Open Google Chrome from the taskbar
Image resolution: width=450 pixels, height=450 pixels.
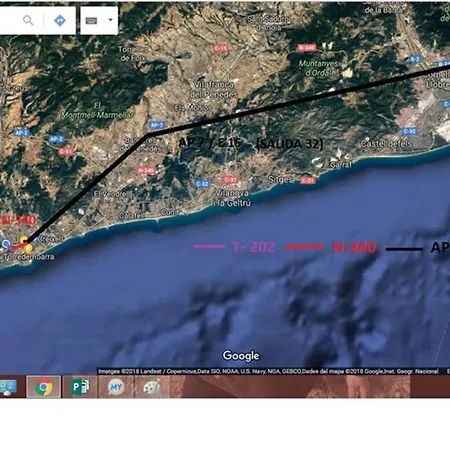43,387
